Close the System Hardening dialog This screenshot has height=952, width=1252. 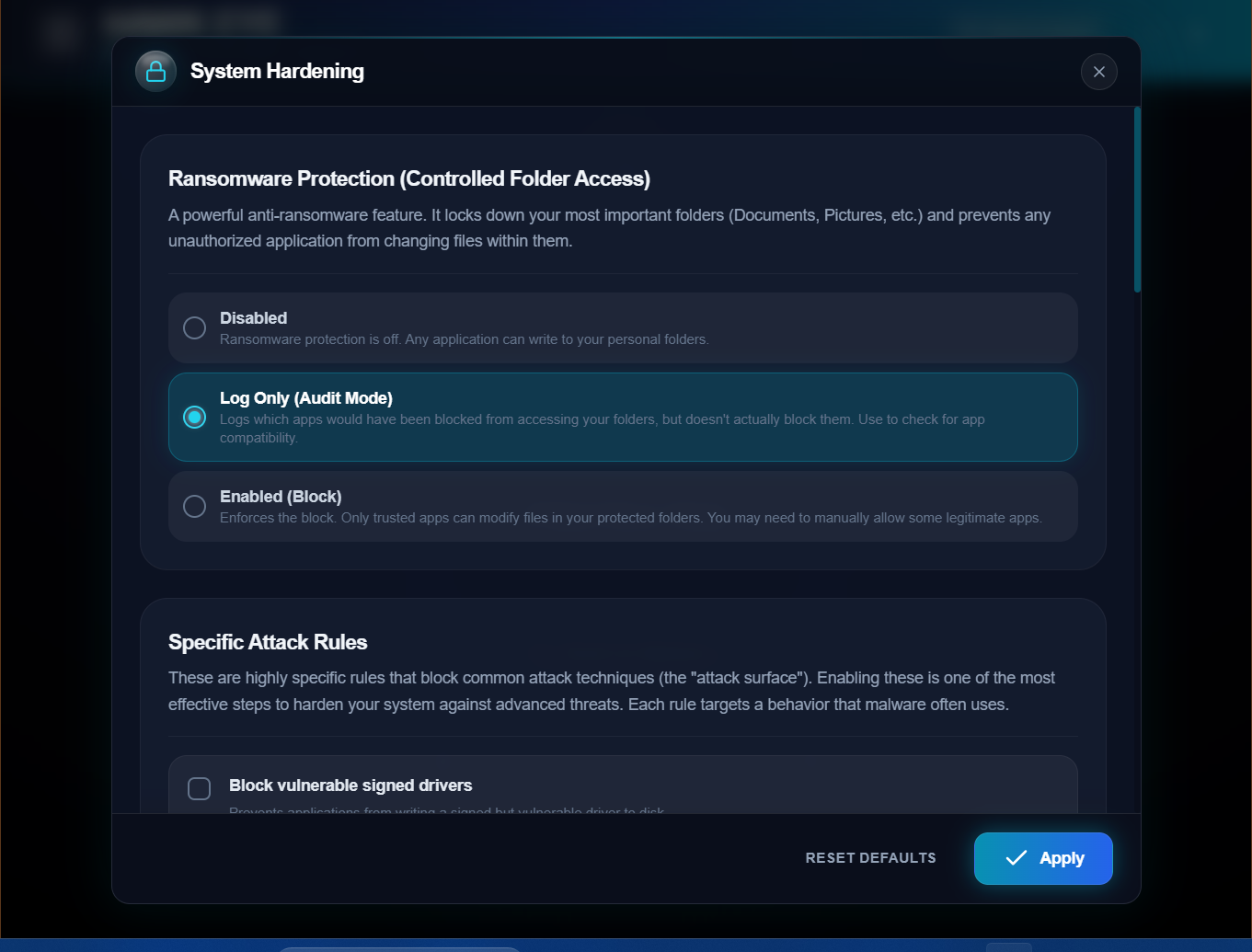pos(1098,72)
